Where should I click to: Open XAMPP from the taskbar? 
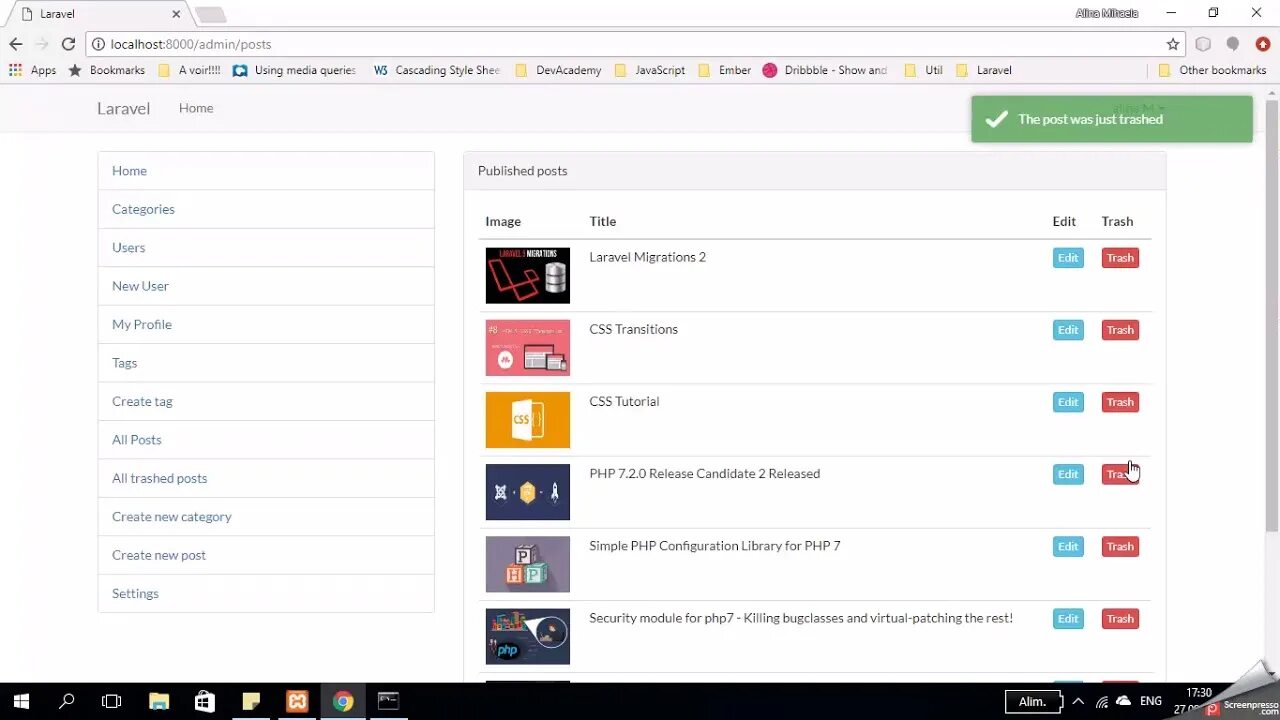click(297, 701)
